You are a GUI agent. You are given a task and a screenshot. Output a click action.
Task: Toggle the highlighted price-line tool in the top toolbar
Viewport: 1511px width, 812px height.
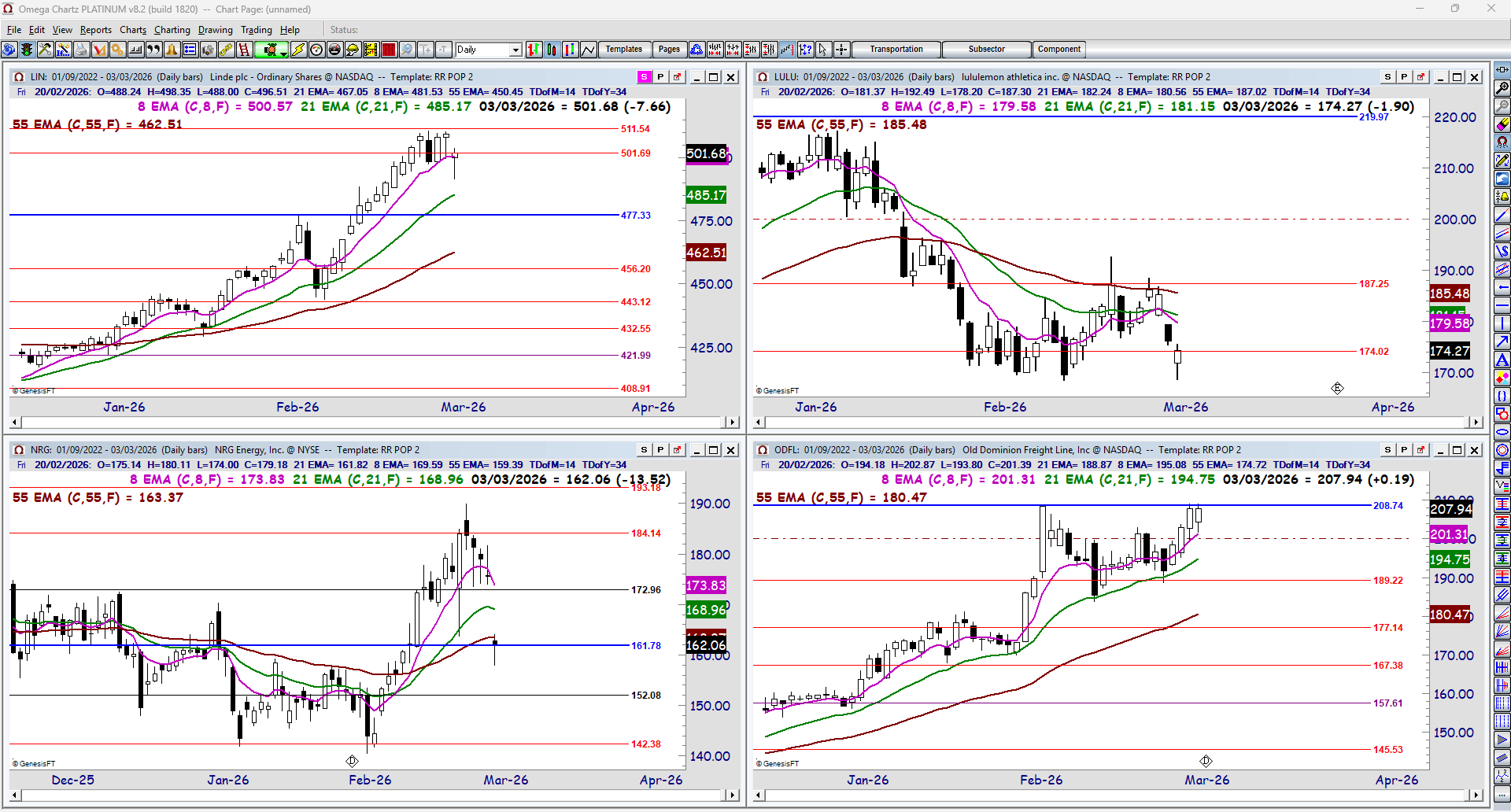[787, 50]
